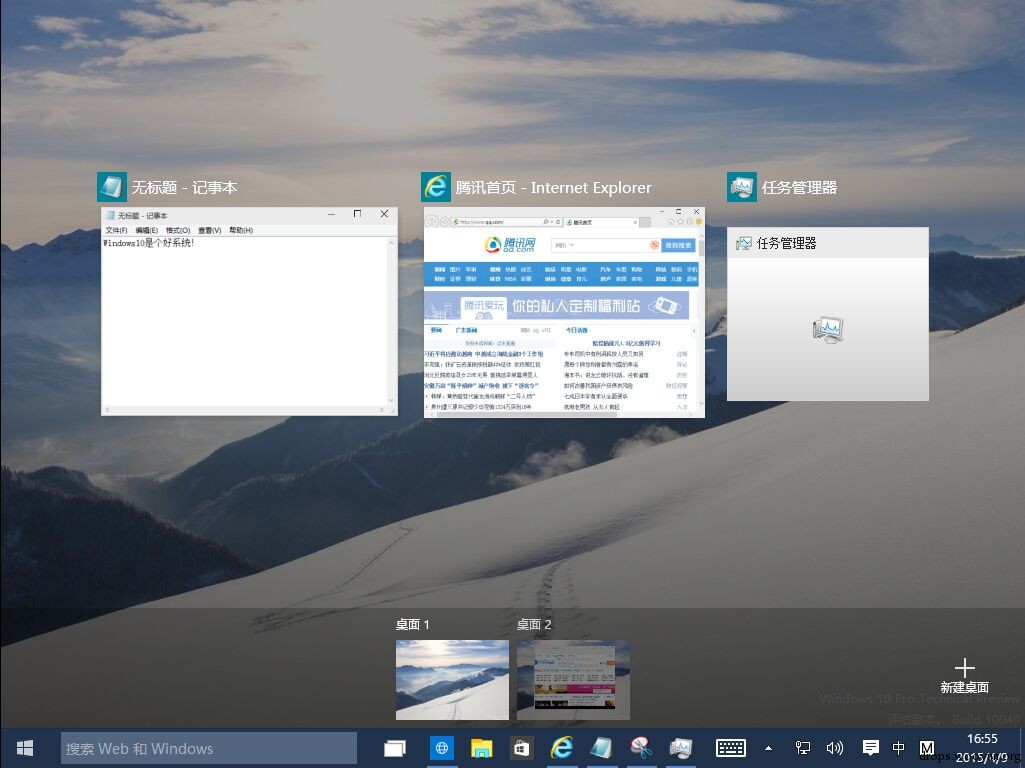This screenshot has height=768, width=1025.
Task: Launch the Store taskbar icon
Action: [x=521, y=748]
